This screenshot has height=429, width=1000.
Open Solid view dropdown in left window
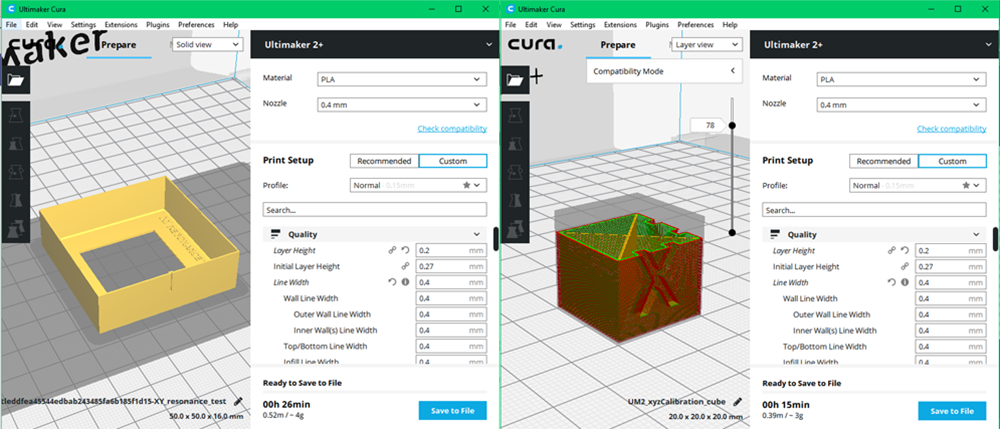pos(207,45)
